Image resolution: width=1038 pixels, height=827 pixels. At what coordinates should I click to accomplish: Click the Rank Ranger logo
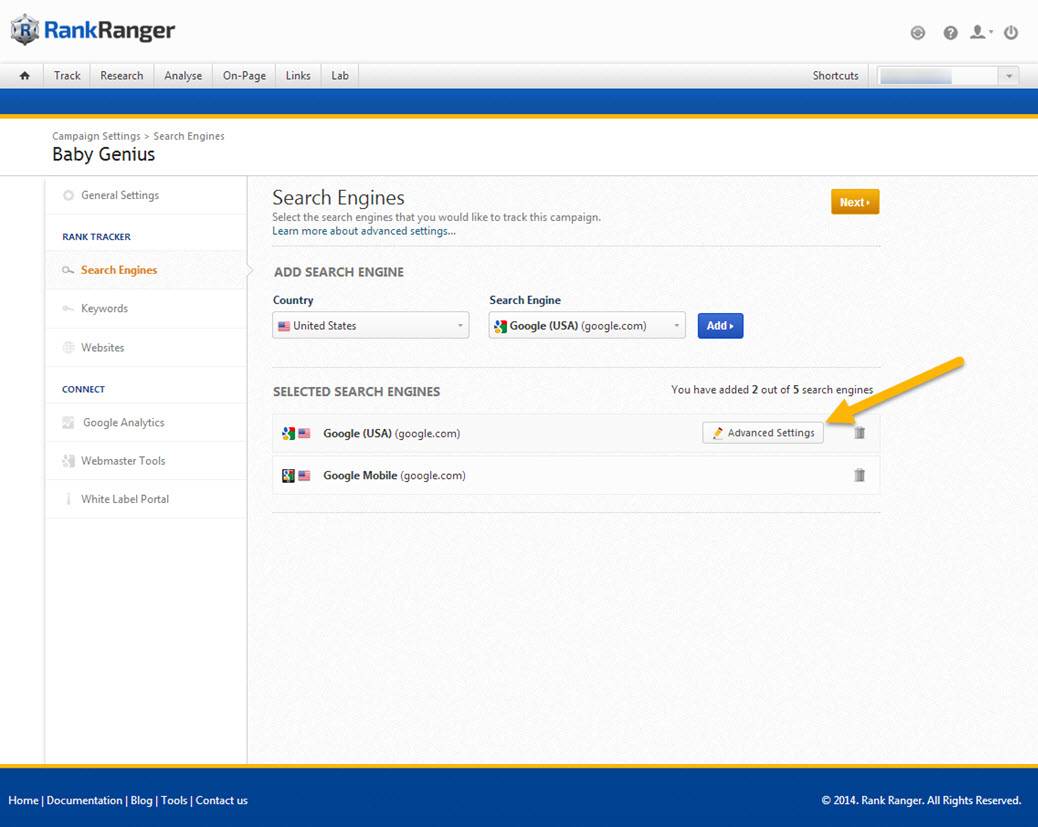tap(93, 31)
